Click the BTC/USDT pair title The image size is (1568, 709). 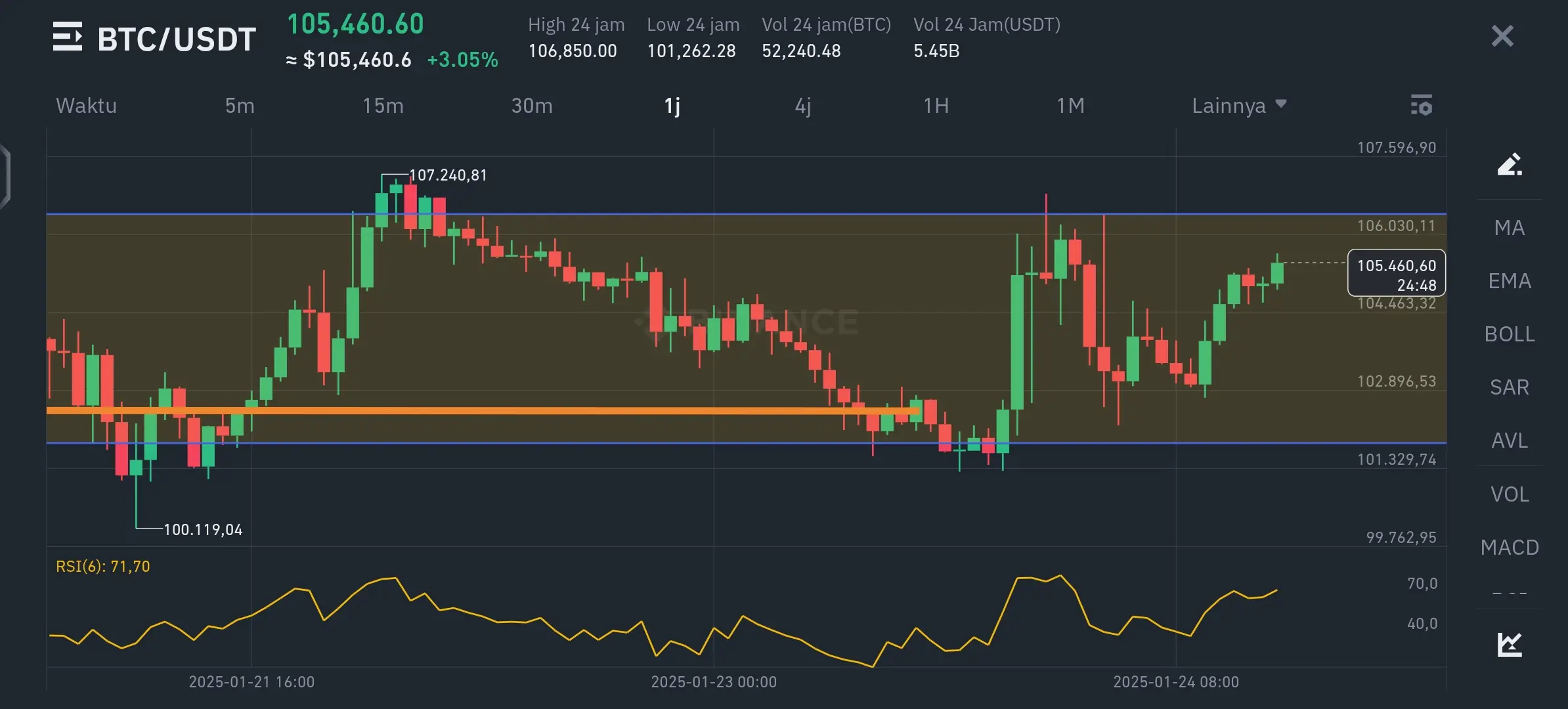coord(176,39)
